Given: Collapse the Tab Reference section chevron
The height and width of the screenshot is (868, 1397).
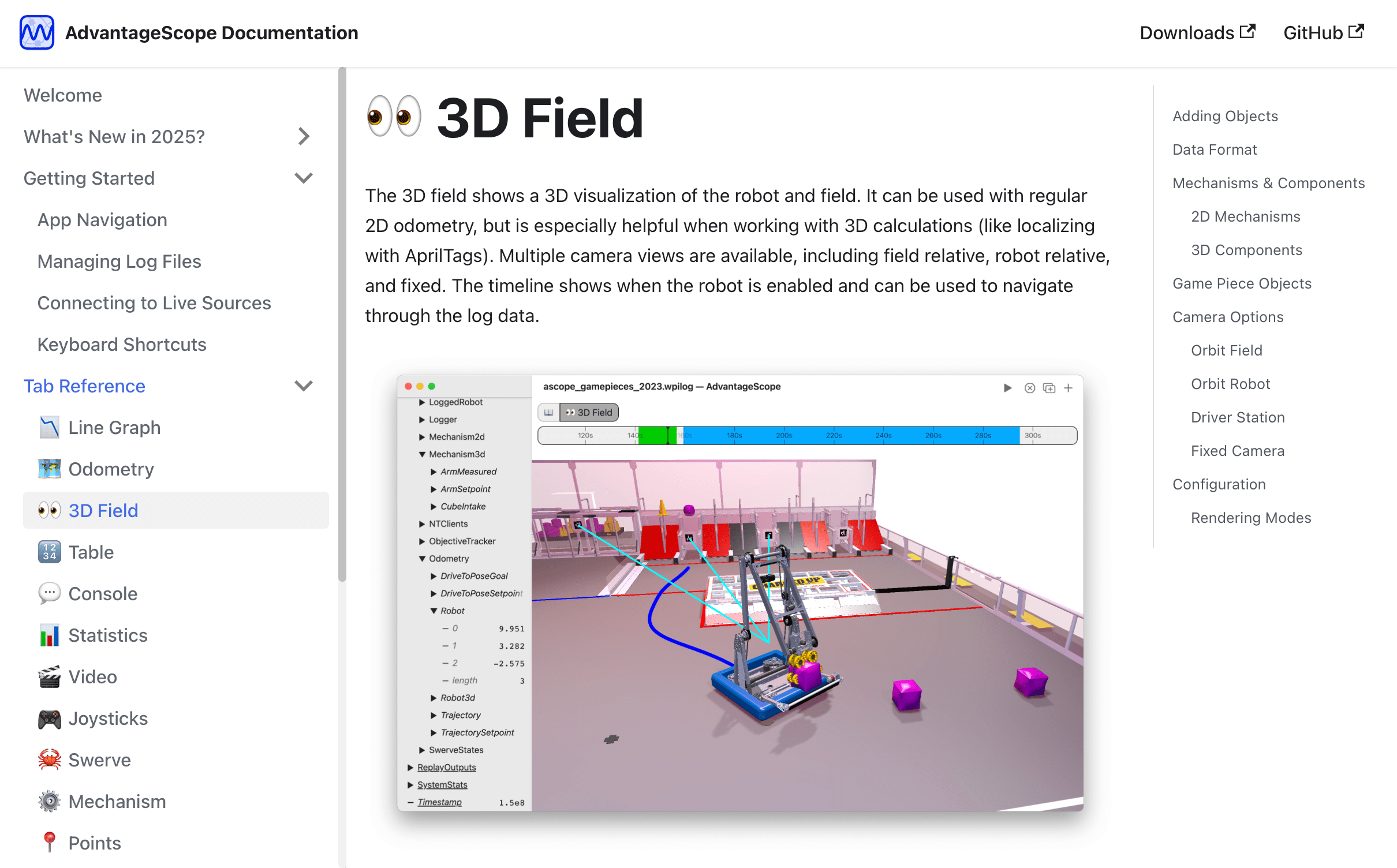Looking at the screenshot, I should [x=304, y=386].
